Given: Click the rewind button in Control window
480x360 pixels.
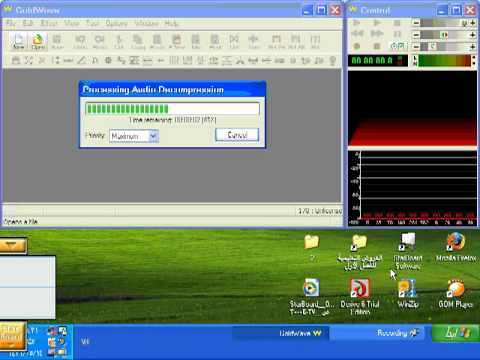Looking at the screenshot, I should point(357,34).
